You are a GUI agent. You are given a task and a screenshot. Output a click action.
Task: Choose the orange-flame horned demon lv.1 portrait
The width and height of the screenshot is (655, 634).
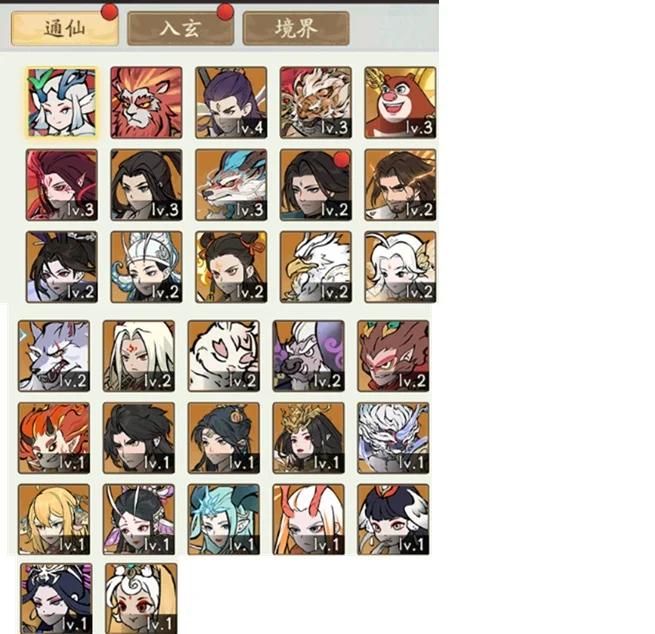tap(54, 438)
